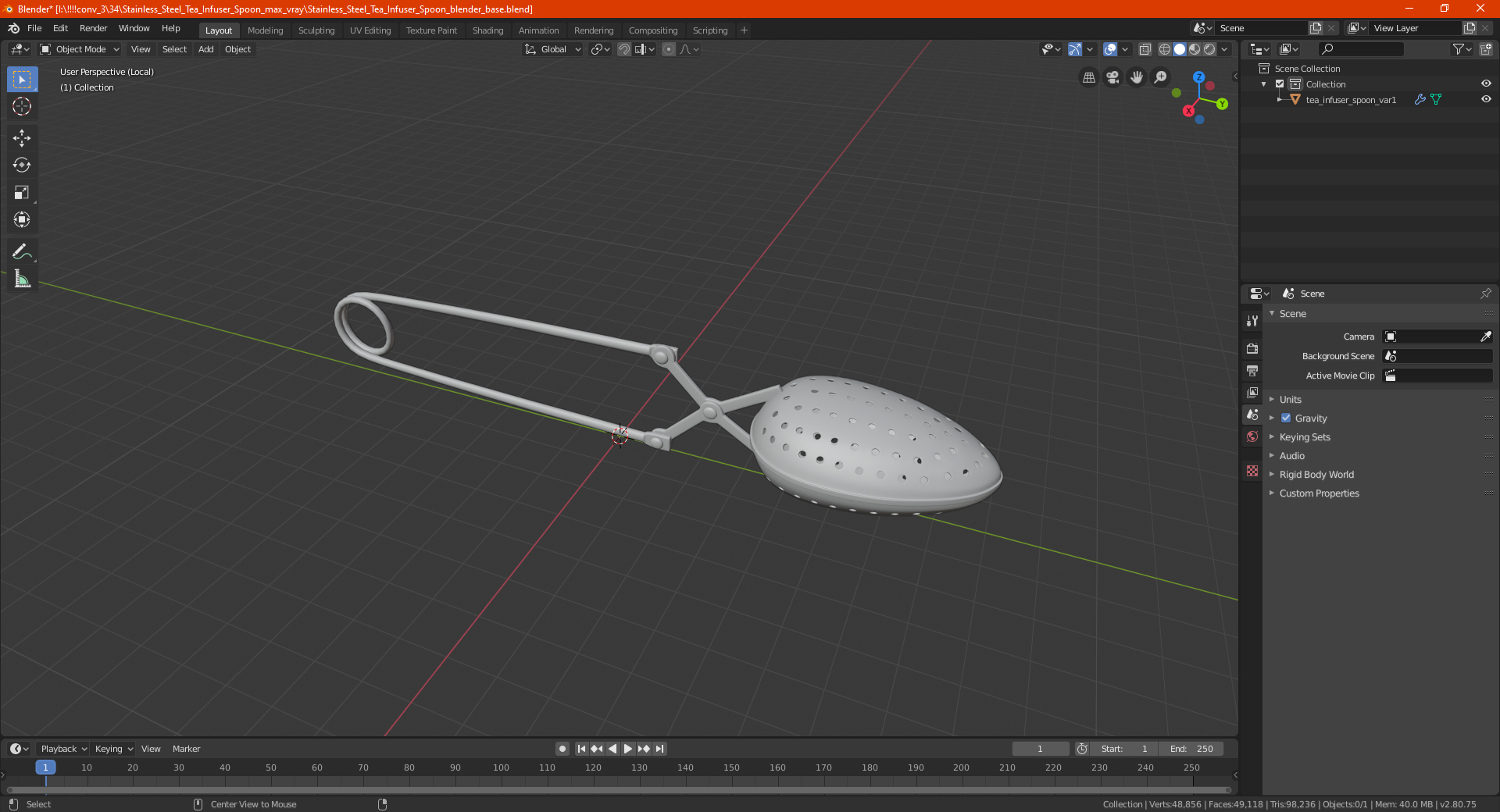Screen dimensions: 1500x812
Task: Open the Object Mode dropdown
Action: pyautogui.click(x=80, y=49)
